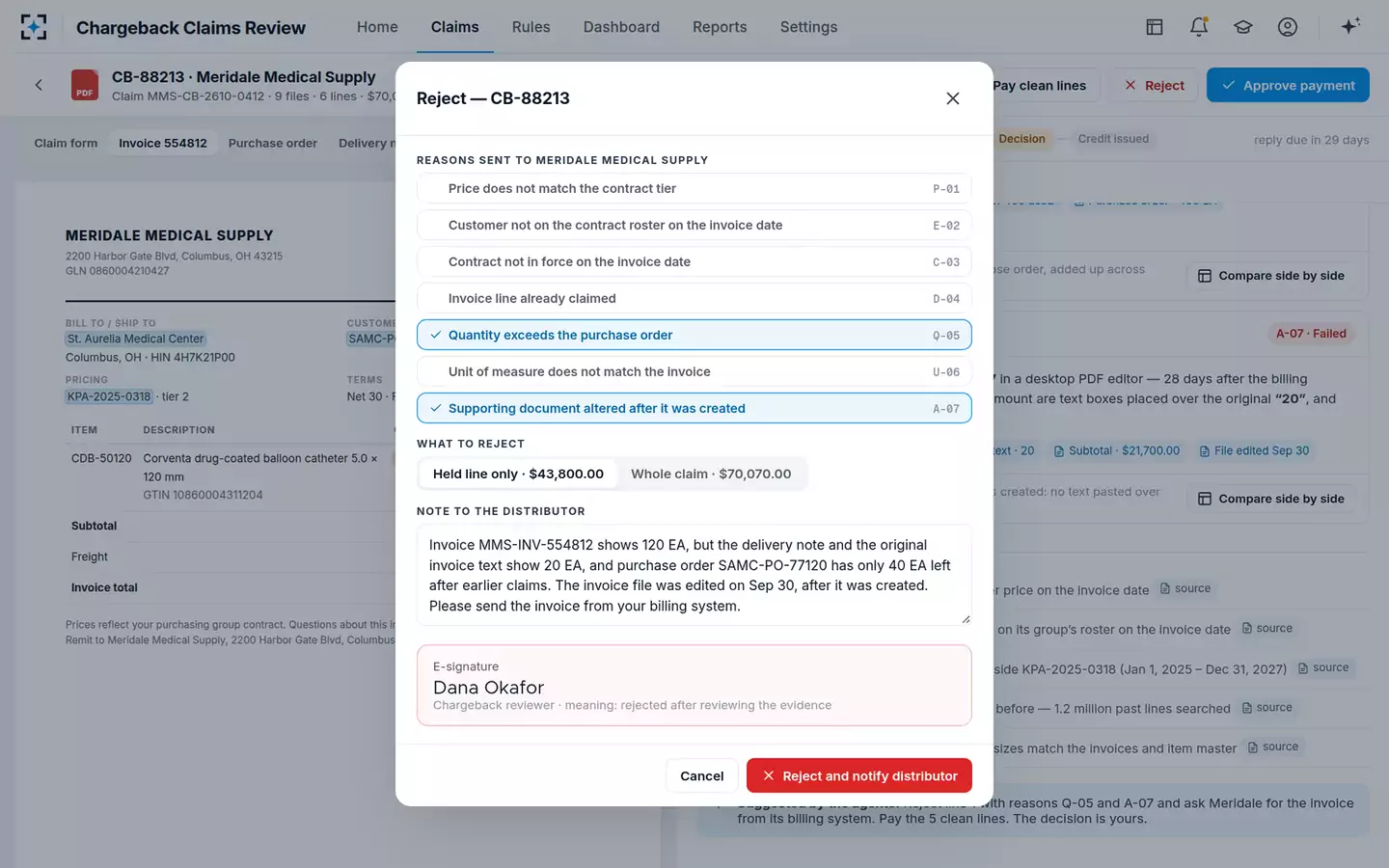Click the Reject button in the header
The width and height of the screenshot is (1389, 868).
1154,85
